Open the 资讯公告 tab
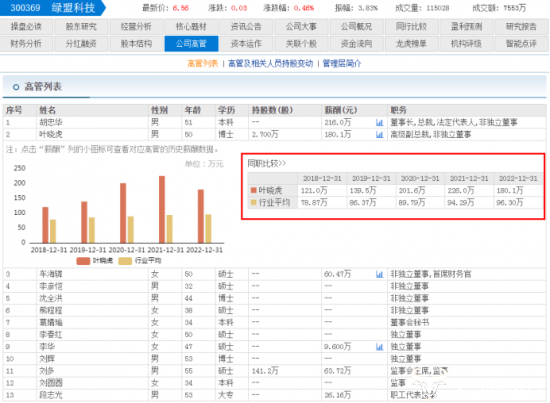550x403 pixels. pos(246,27)
